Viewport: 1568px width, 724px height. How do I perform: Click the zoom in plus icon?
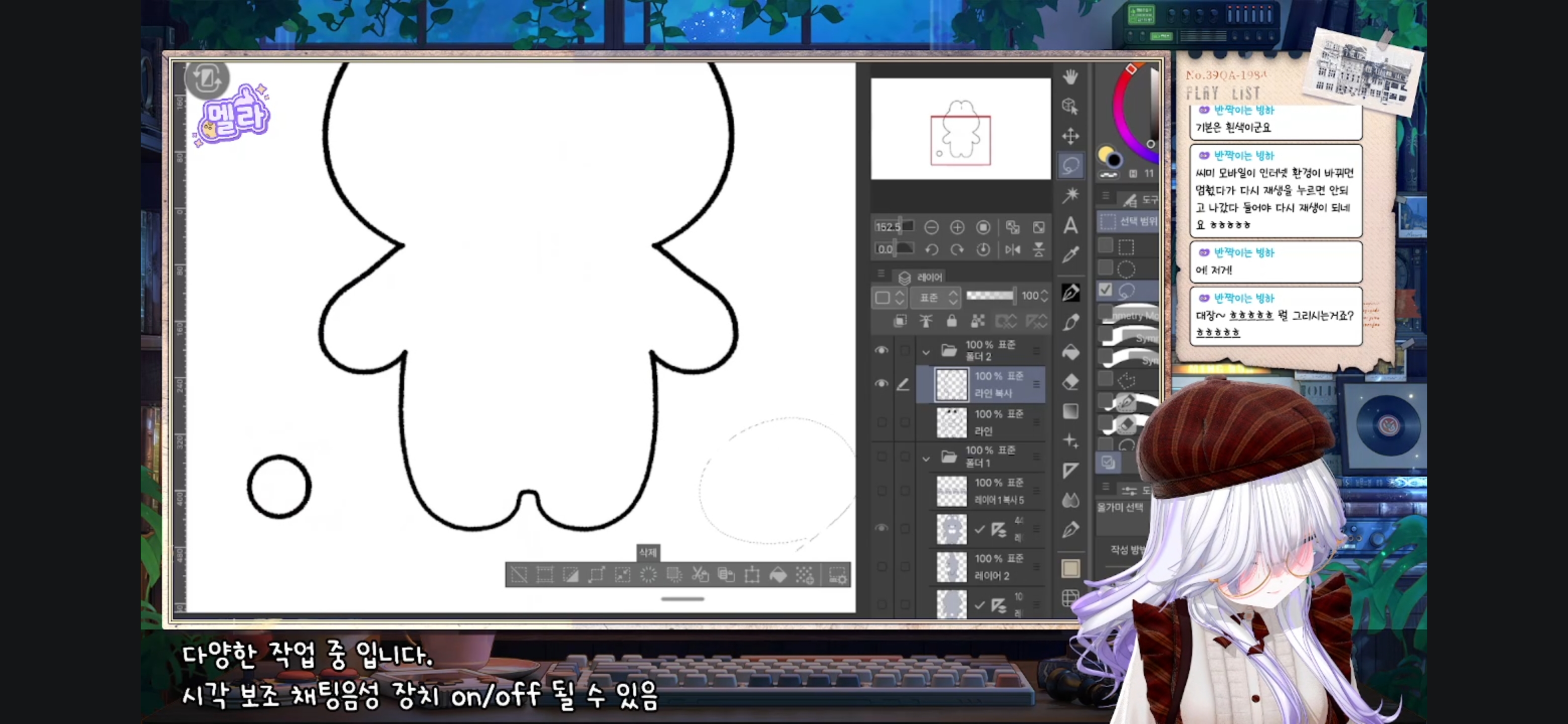[957, 227]
